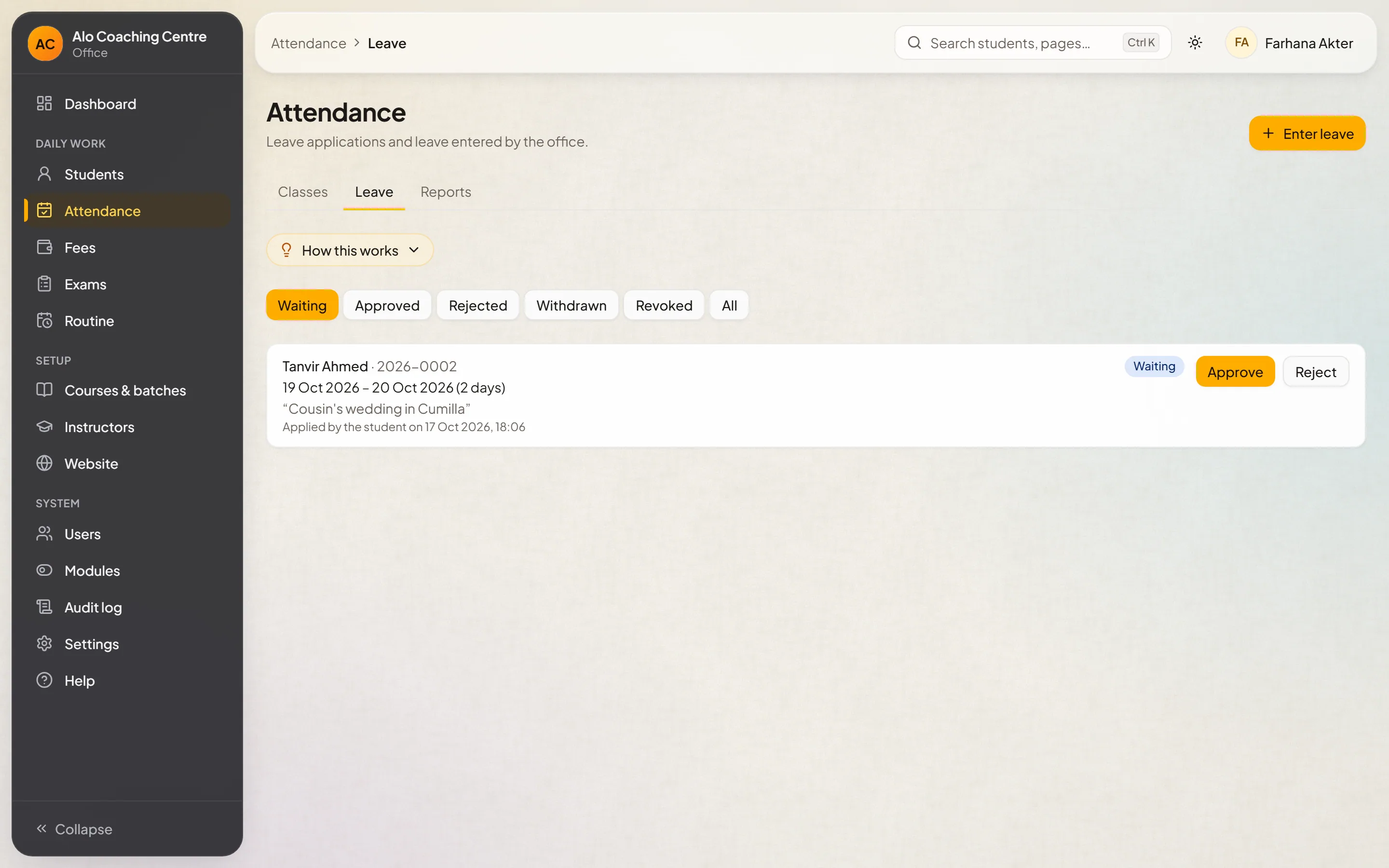
Task: Click the Tanvir Ahmed name text
Action: coord(325,366)
